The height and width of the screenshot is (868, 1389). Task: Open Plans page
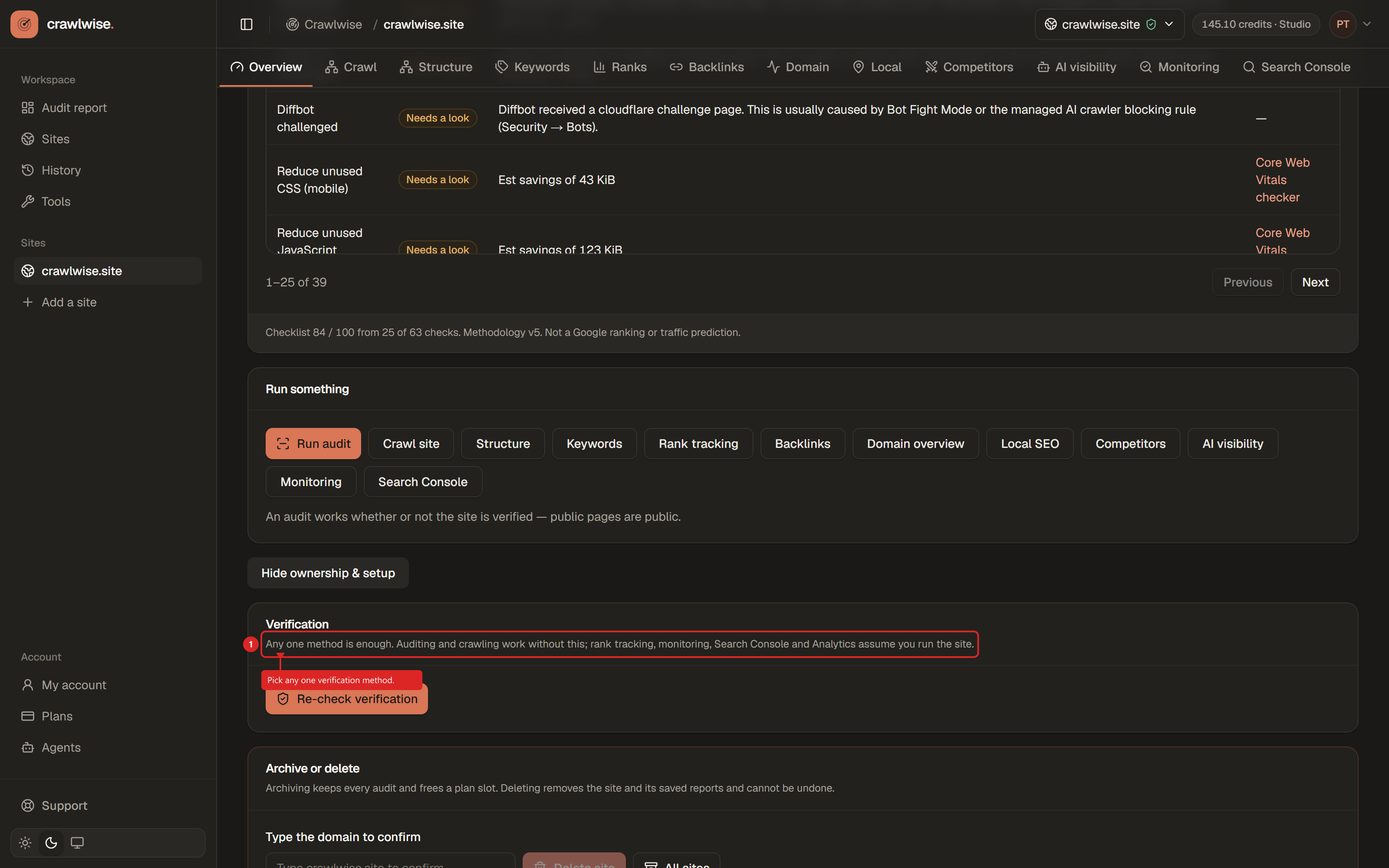(108, 716)
